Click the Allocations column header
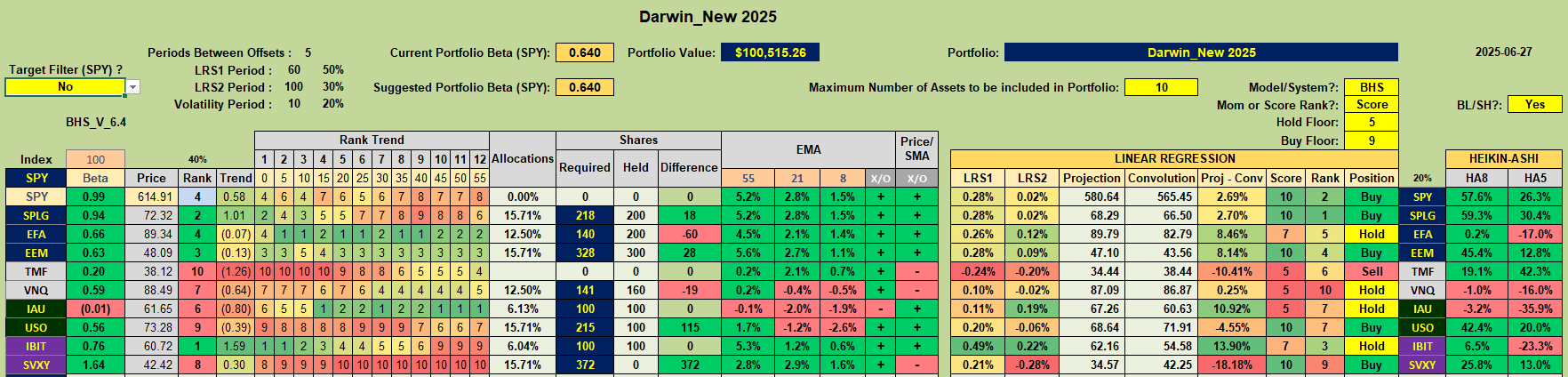 [x=523, y=158]
